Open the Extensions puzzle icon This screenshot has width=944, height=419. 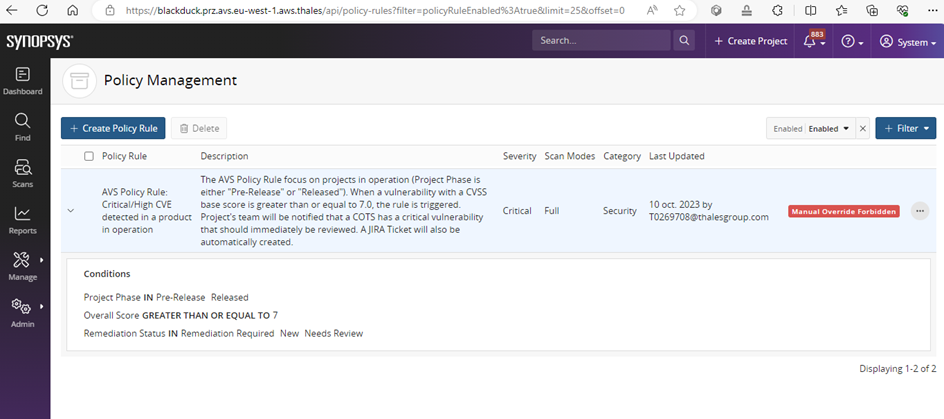click(778, 10)
